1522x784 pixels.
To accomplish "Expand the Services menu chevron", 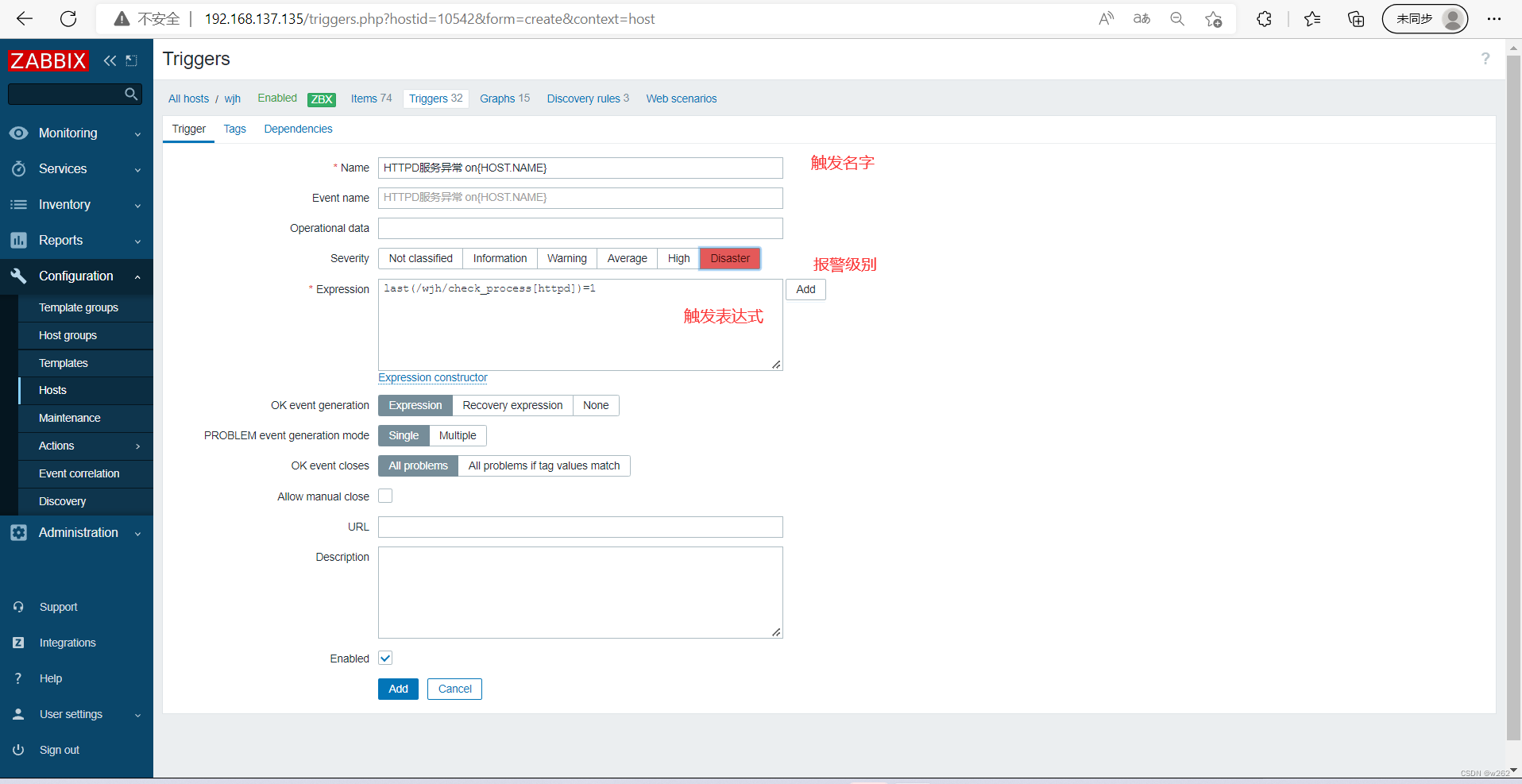I will (x=137, y=170).
